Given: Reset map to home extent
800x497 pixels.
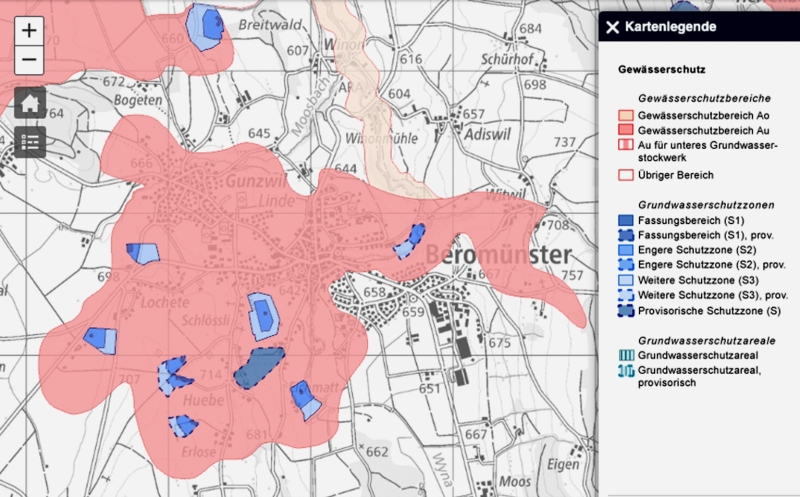Looking at the screenshot, I should pos(29,101).
